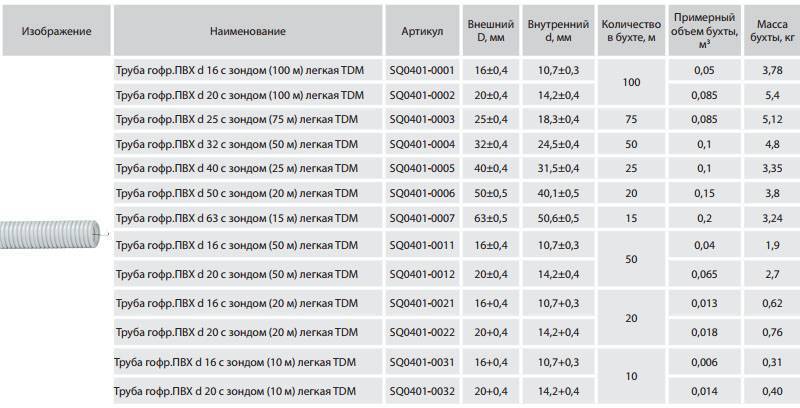This screenshot has height=408, width=800.
Task: Select article SQ0401-0021 cell
Action: click(422, 303)
